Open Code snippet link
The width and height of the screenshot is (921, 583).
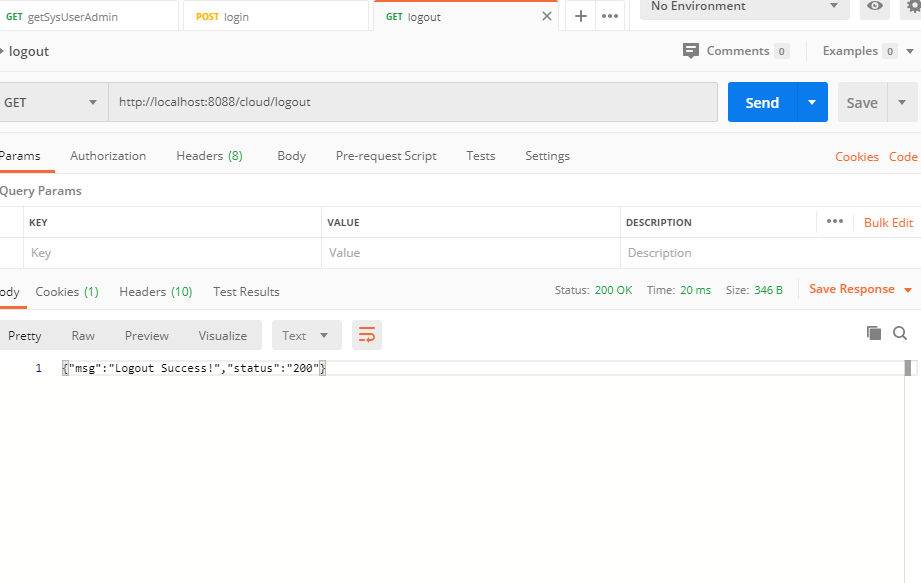click(903, 157)
